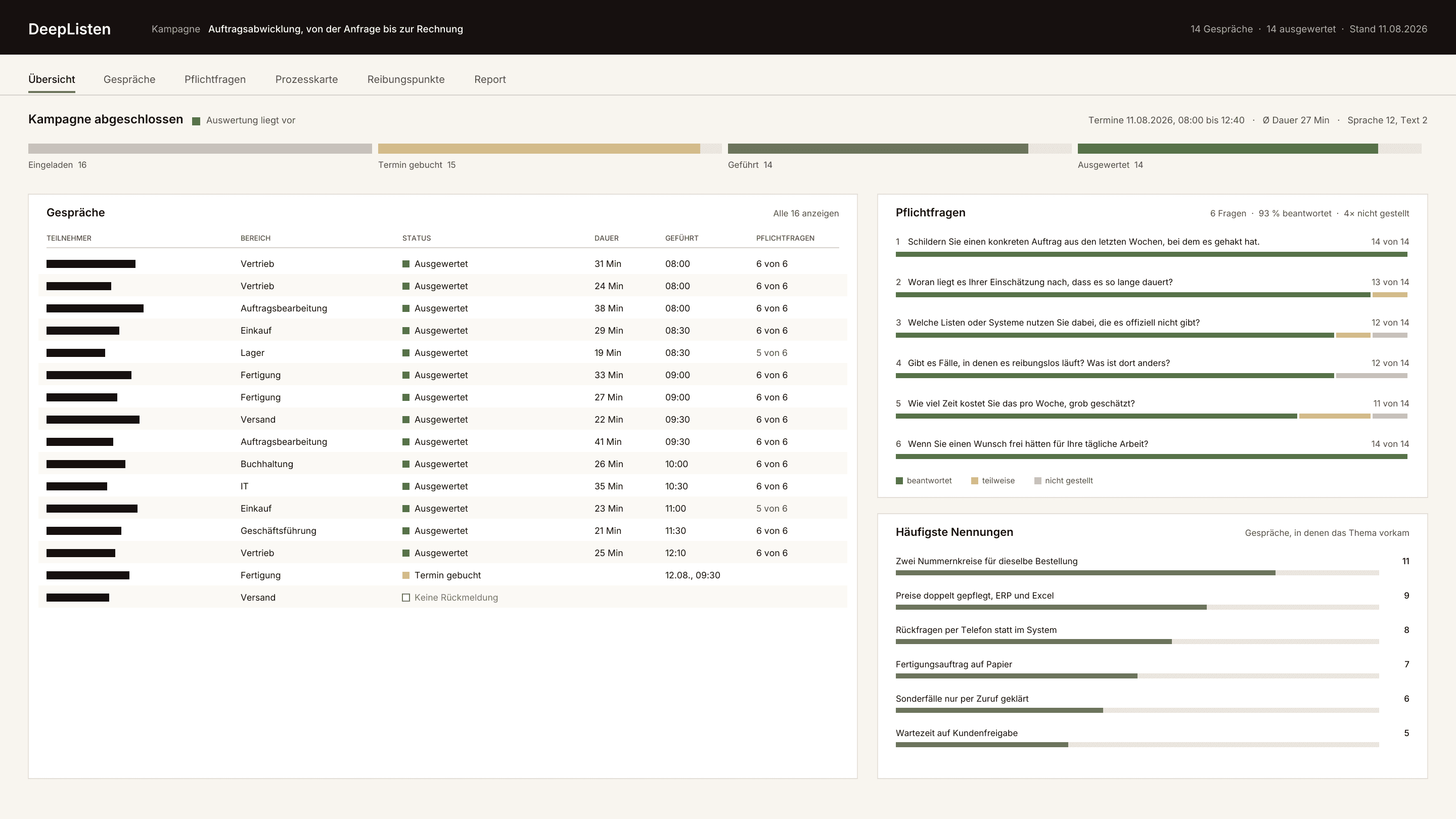The width and height of the screenshot is (1456, 819).
Task: Click status icon of the IT row
Action: click(406, 486)
